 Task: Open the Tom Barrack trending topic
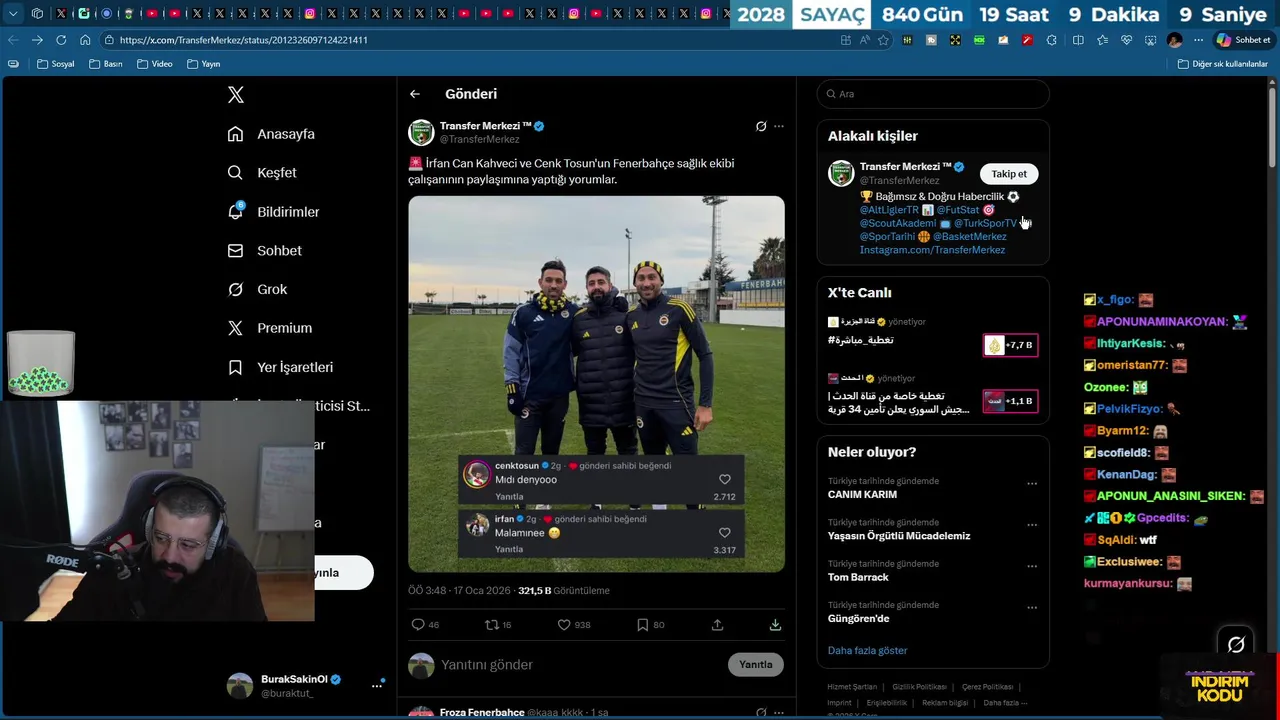(x=858, y=577)
